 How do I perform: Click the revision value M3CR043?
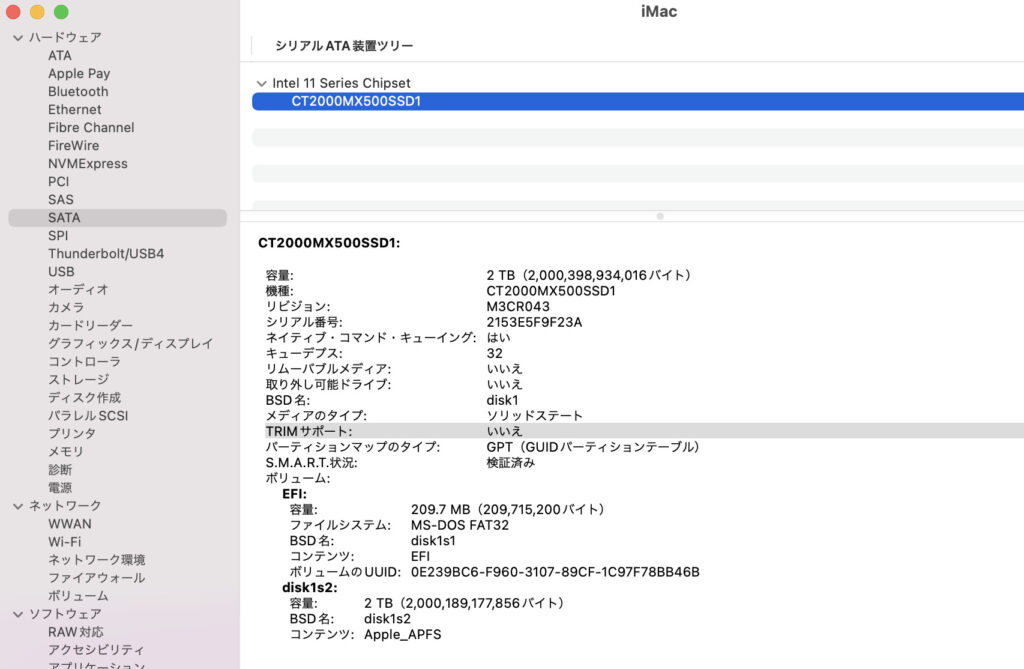(x=518, y=306)
